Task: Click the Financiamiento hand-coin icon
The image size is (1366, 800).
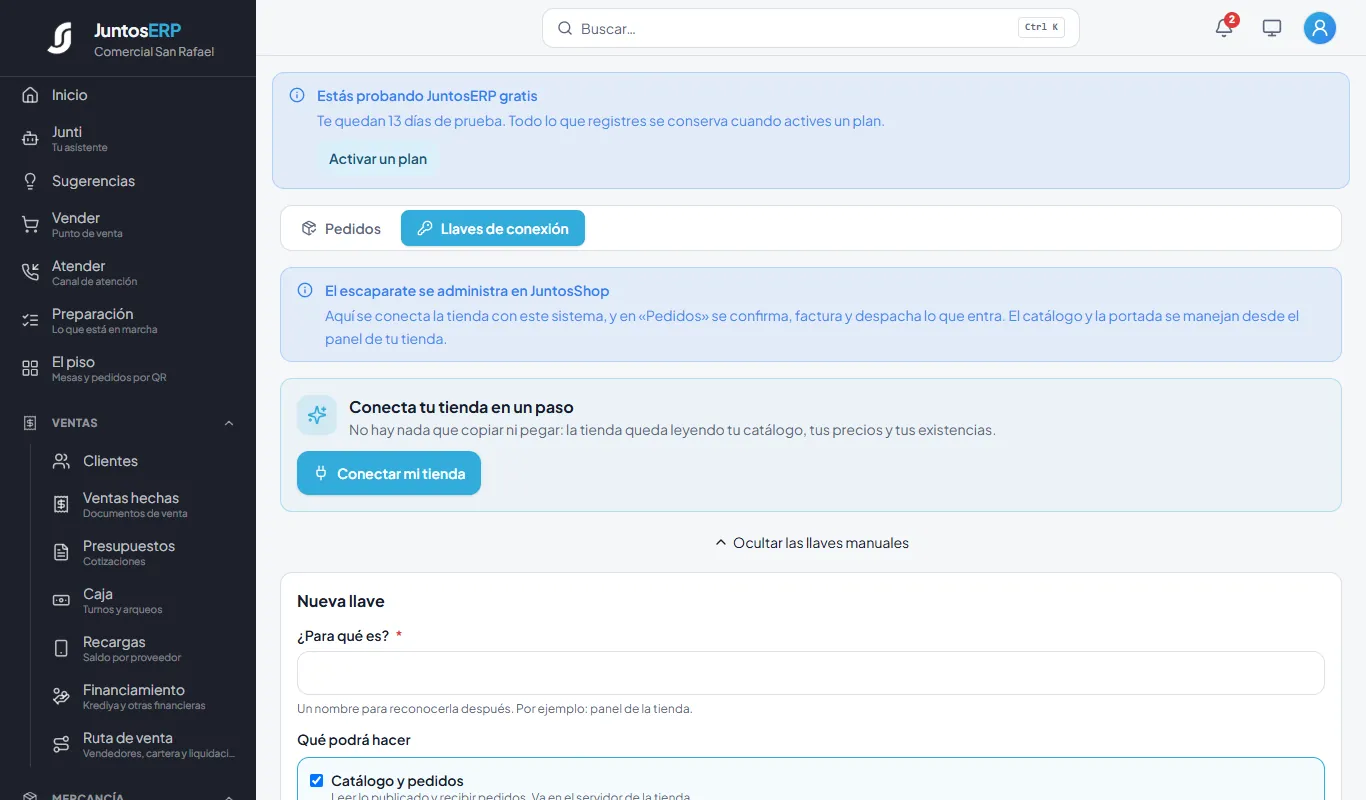Action: tap(61, 696)
